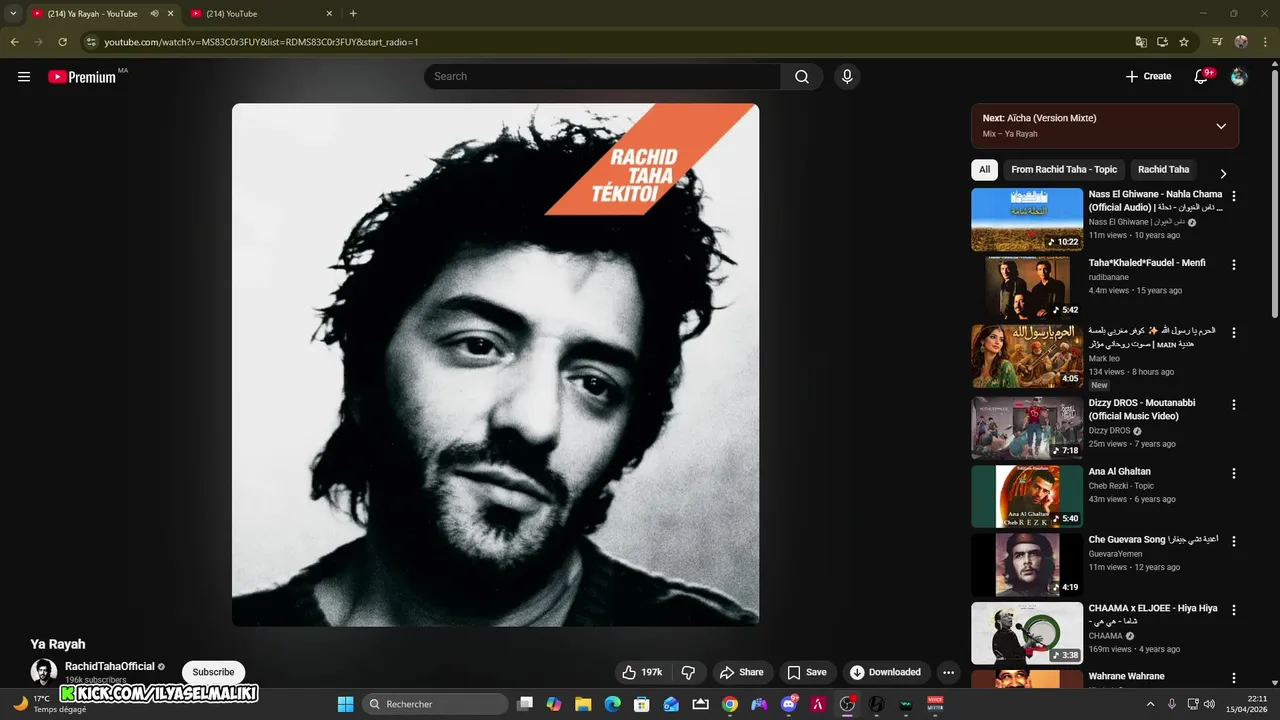
Task: Like the Ya Rayah video
Action: point(642,672)
